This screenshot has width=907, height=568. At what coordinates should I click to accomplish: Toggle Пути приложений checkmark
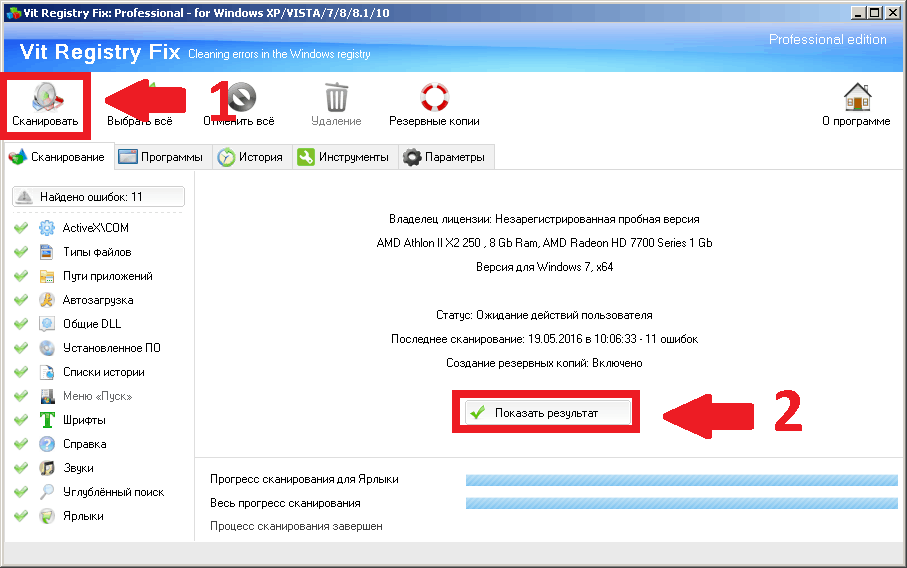[x=21, y=276]
